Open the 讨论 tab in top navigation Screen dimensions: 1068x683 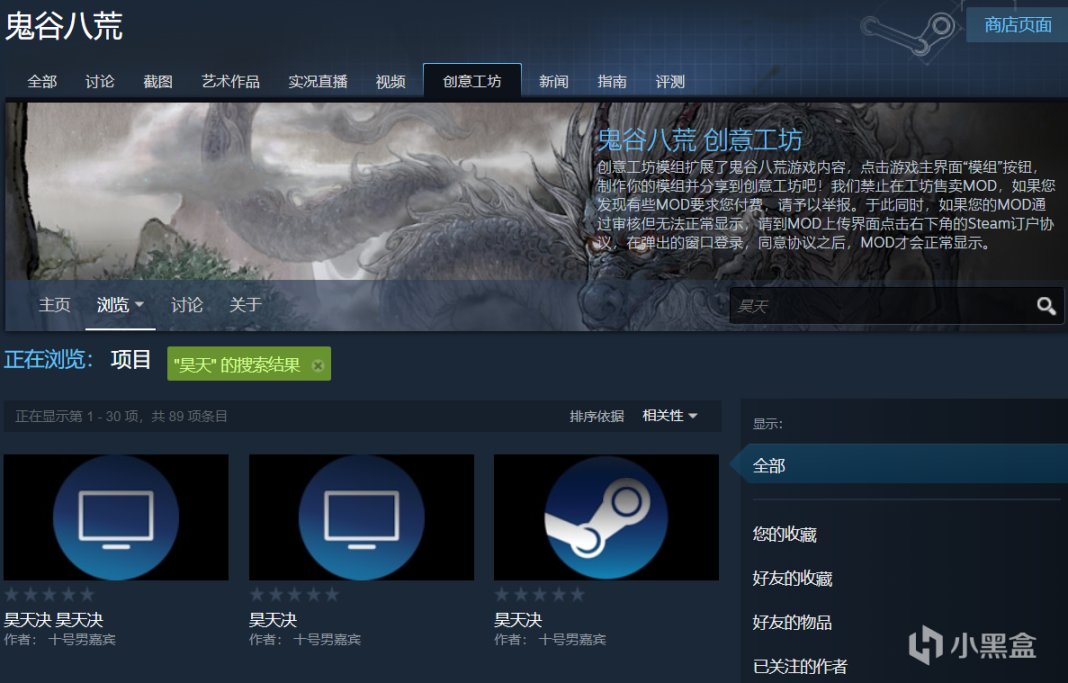point(99,82)
